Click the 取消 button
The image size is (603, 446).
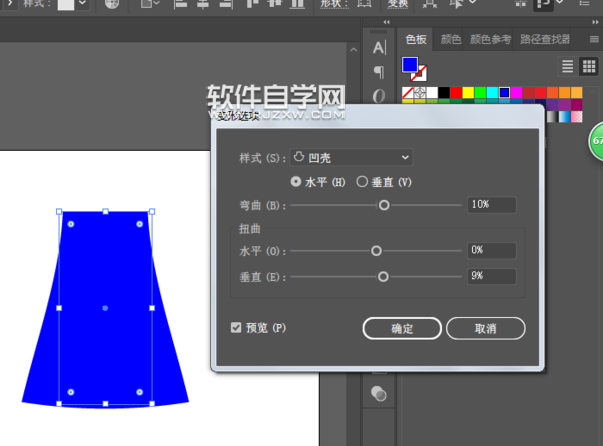(x=486, y=328)
